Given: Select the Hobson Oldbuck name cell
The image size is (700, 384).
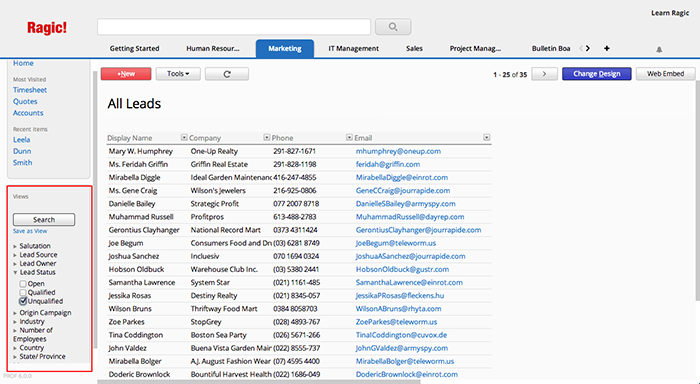Looking at the screenshot, I should coord(136,269).
